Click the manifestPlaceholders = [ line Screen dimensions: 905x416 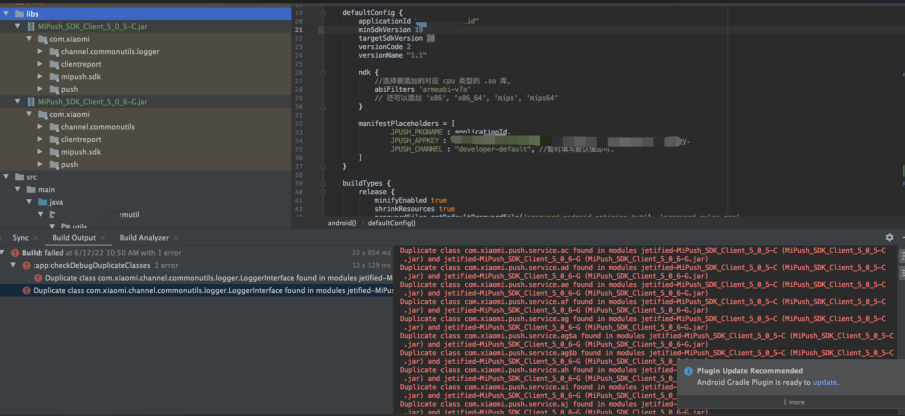[x=406, y=123]
